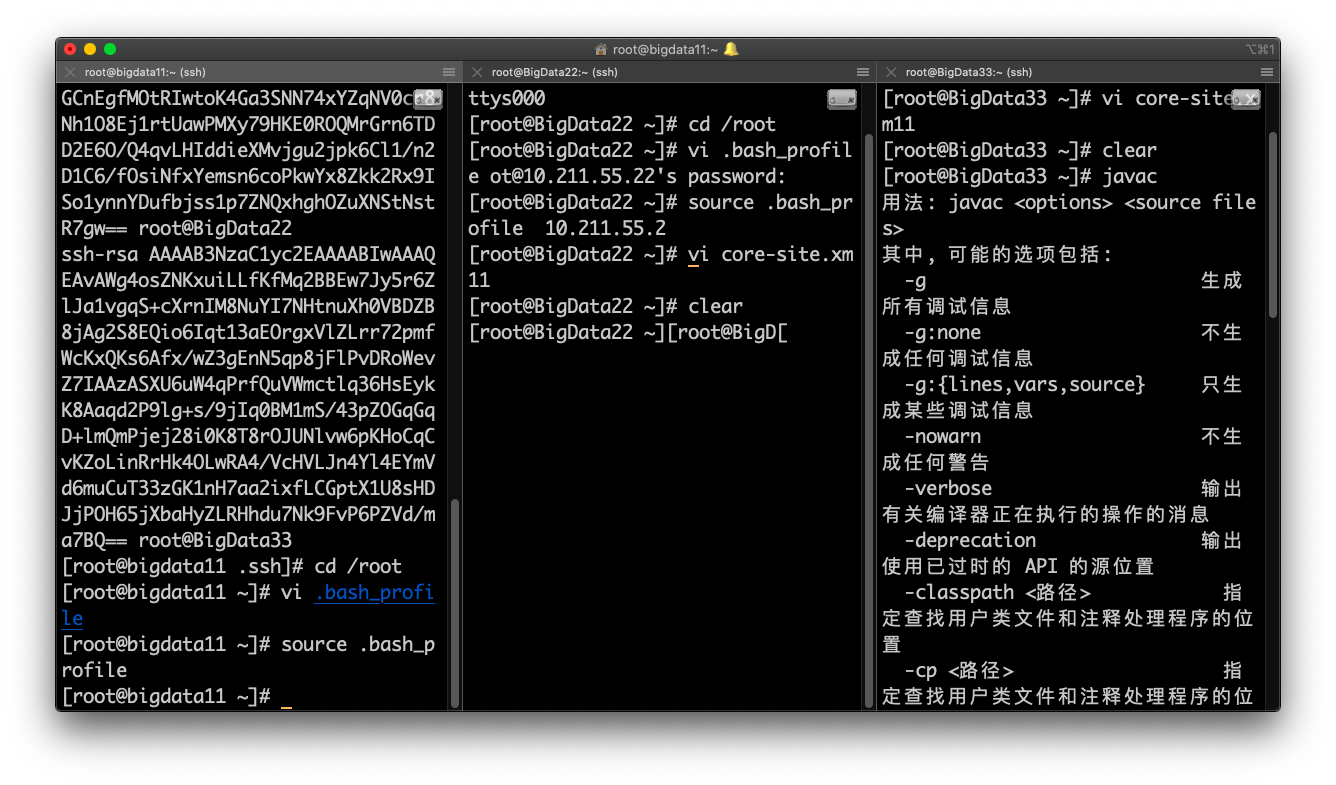Viewport: 1336px width, 785px height.
Task: Close the root@bigdata11 pane with its X
Action: click(x=70, y=72)
